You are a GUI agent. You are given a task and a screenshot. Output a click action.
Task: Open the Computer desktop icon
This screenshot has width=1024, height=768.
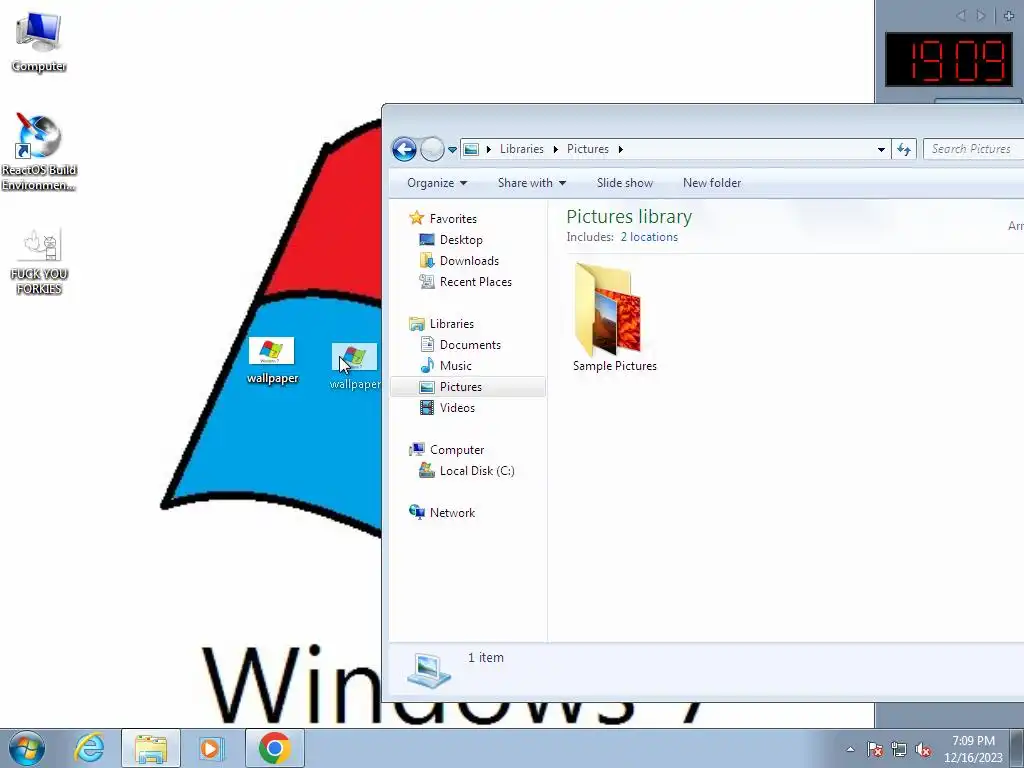click(39, 42)
